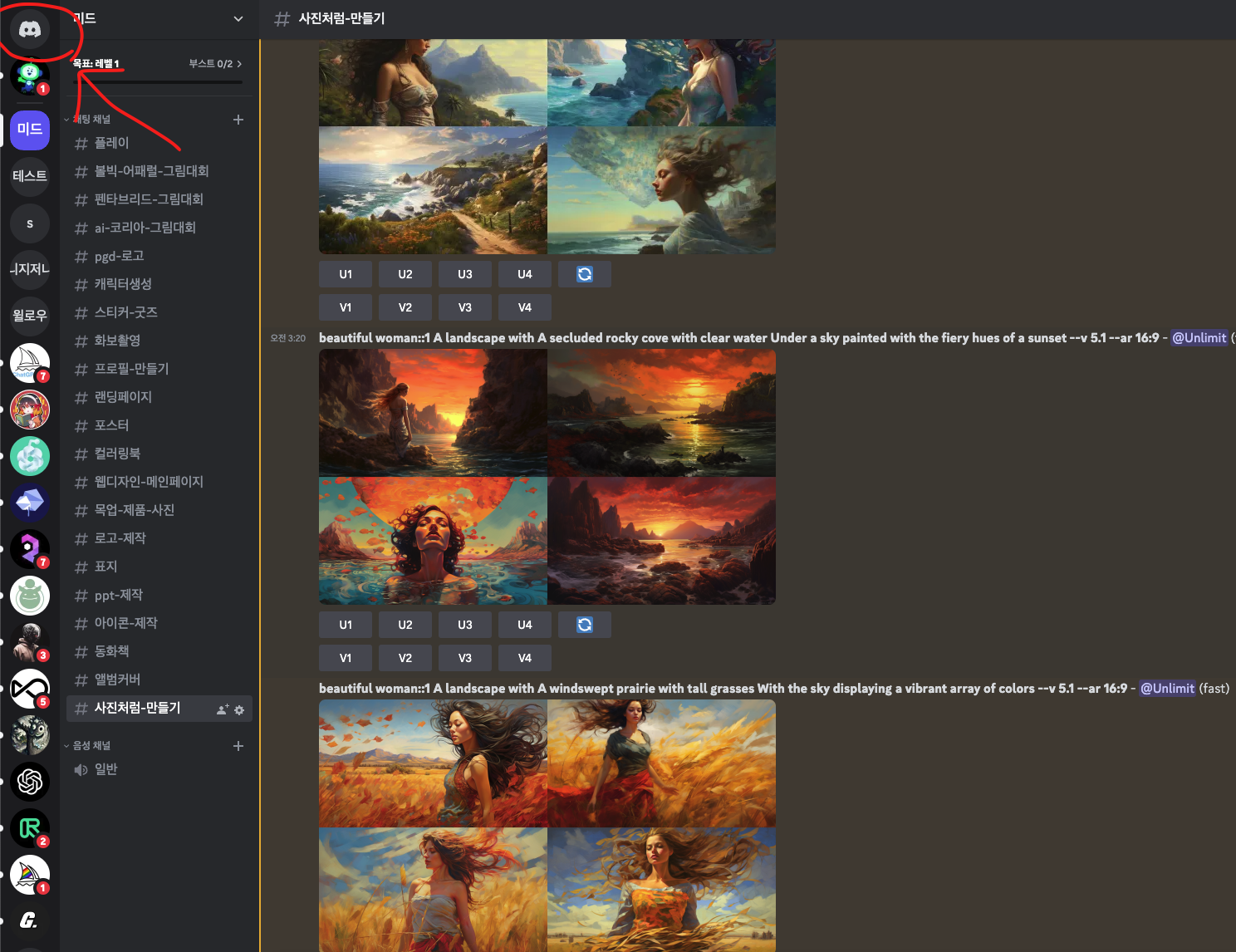The image size is (1236, 952).
Task: Open the server name dropdown menu
Action: (x=238, y=18)
